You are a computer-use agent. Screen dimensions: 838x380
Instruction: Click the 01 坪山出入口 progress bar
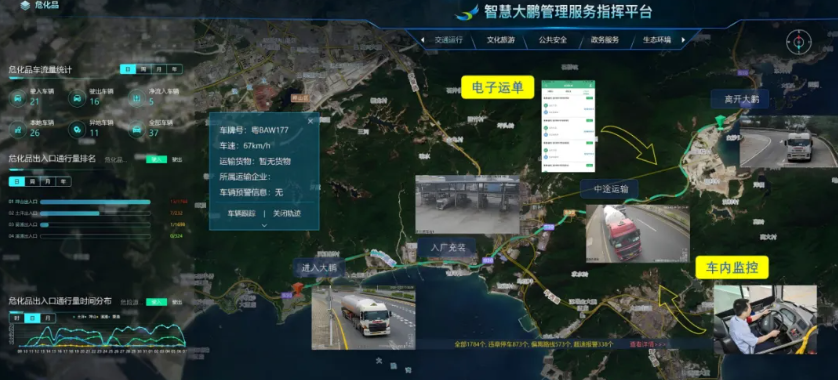tap(95, 202)
